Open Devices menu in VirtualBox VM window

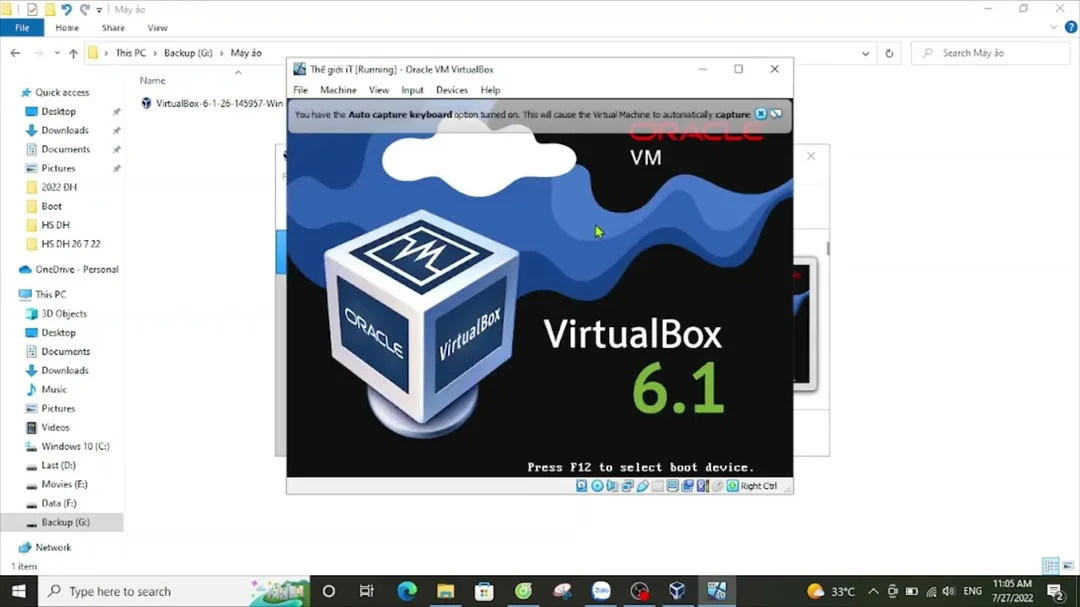[x=452, y=90]
